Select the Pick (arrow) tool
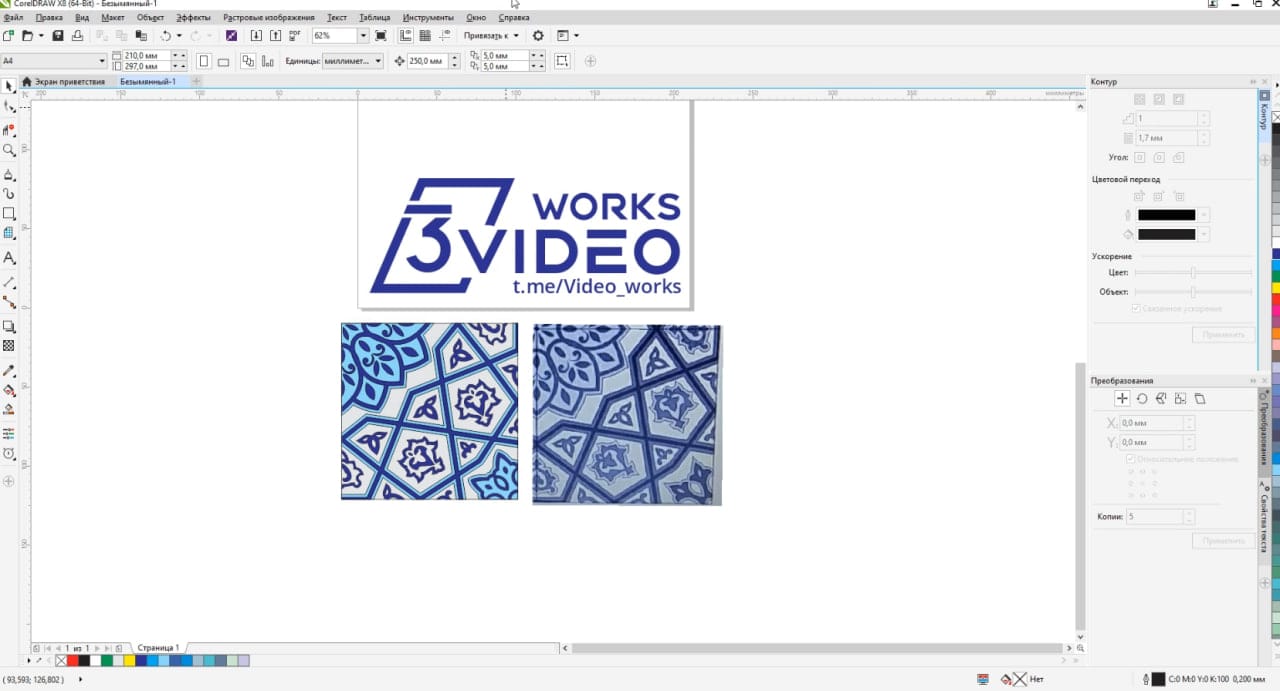1280x691 pixels. click(9, 87)
